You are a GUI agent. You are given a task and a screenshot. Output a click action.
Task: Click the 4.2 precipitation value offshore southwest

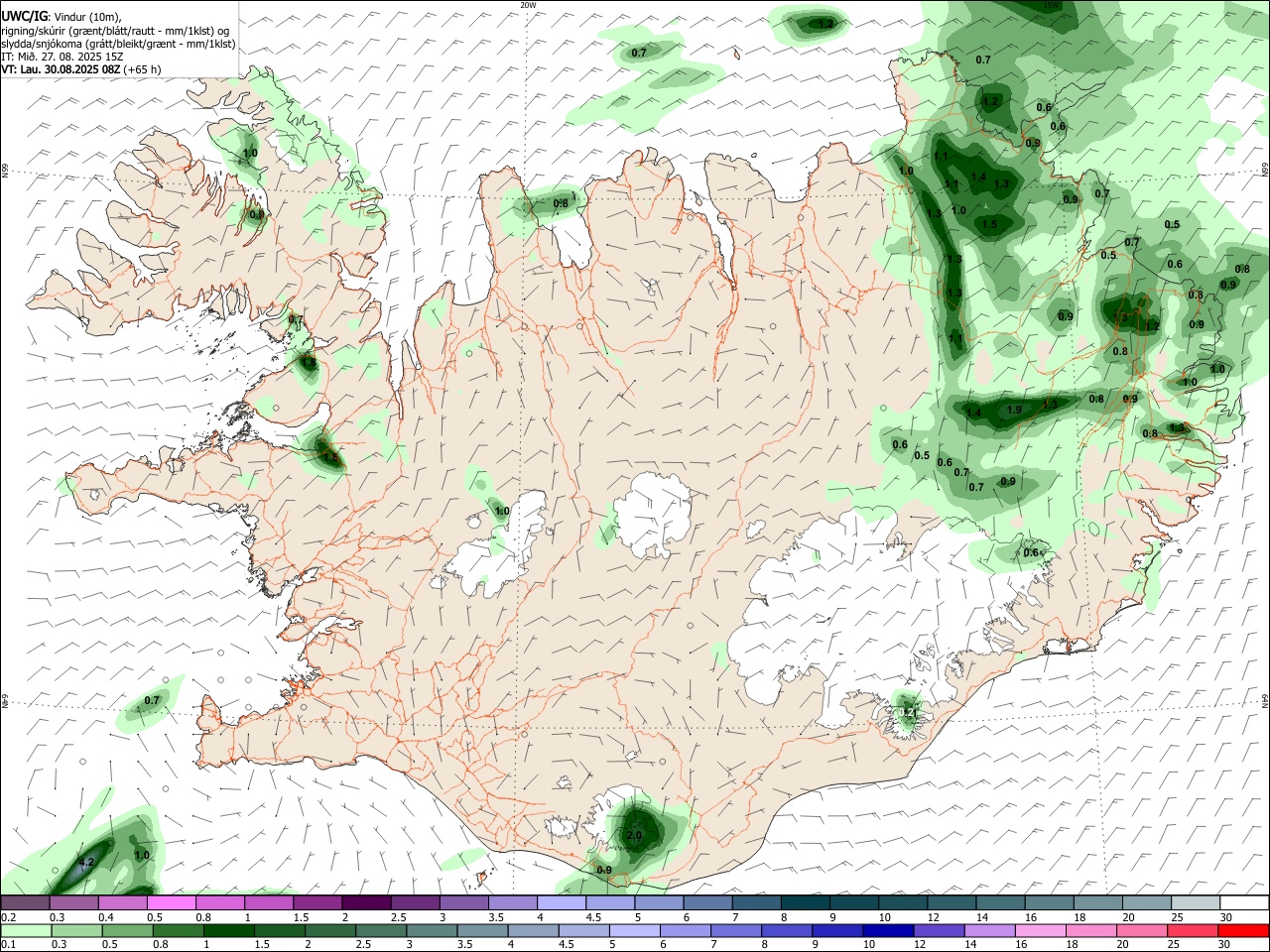tap(86, 862)
